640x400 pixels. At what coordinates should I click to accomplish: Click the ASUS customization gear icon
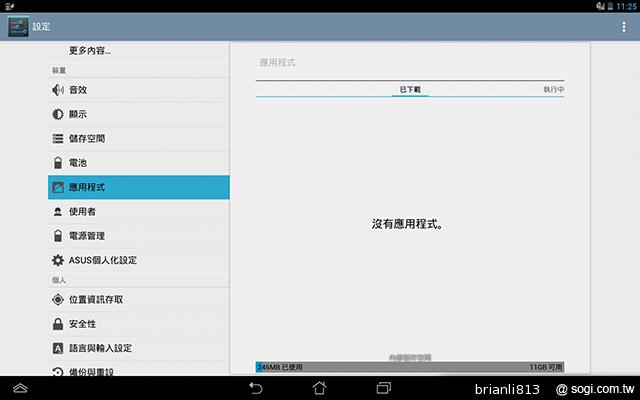coord(58,260)
